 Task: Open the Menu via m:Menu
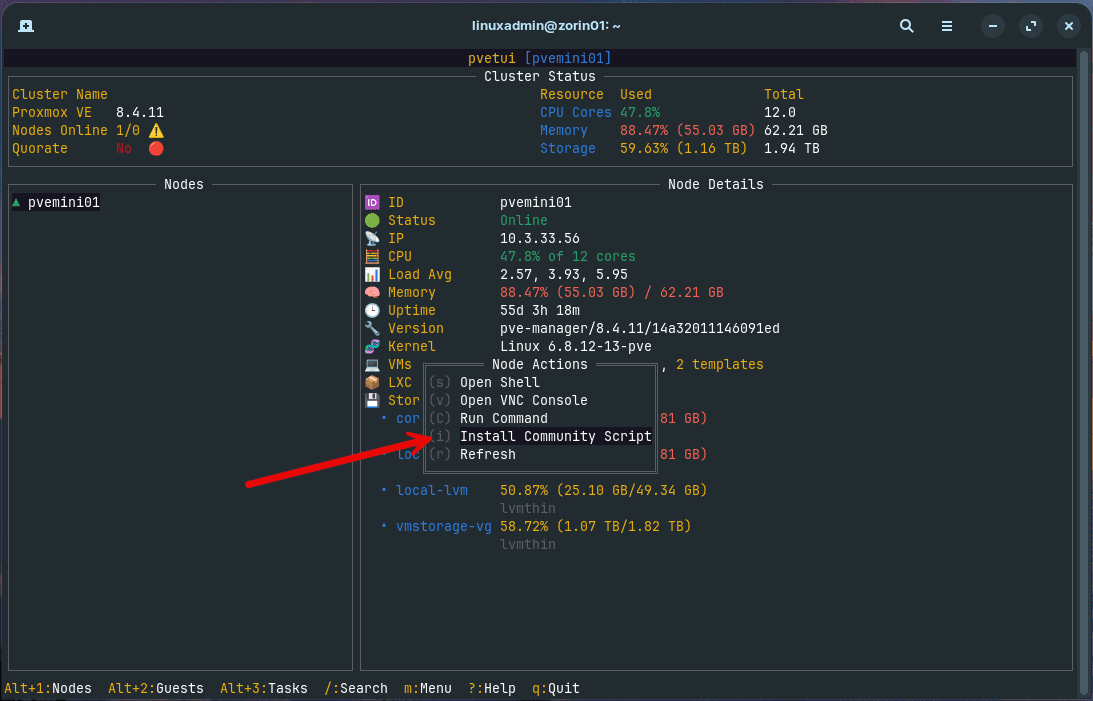[x=428, y=688]
